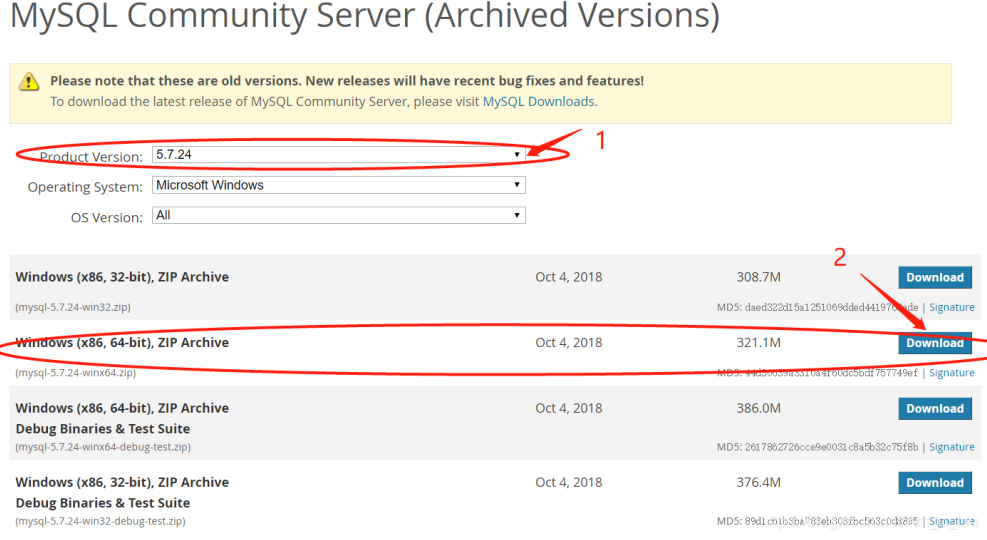
Task: Download the Windows 64-bit ZIP Archive 321.1M
Action: pyautogui.click(x=935, y=343)
